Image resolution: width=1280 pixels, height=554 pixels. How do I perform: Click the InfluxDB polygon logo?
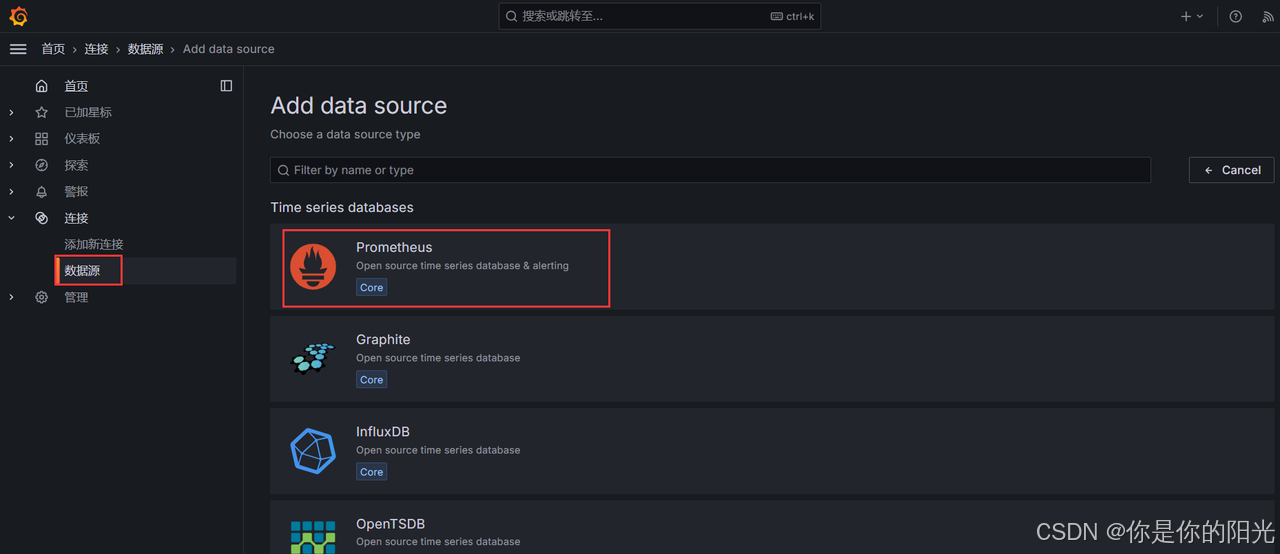pyautogui.click(x=313, y=451)
